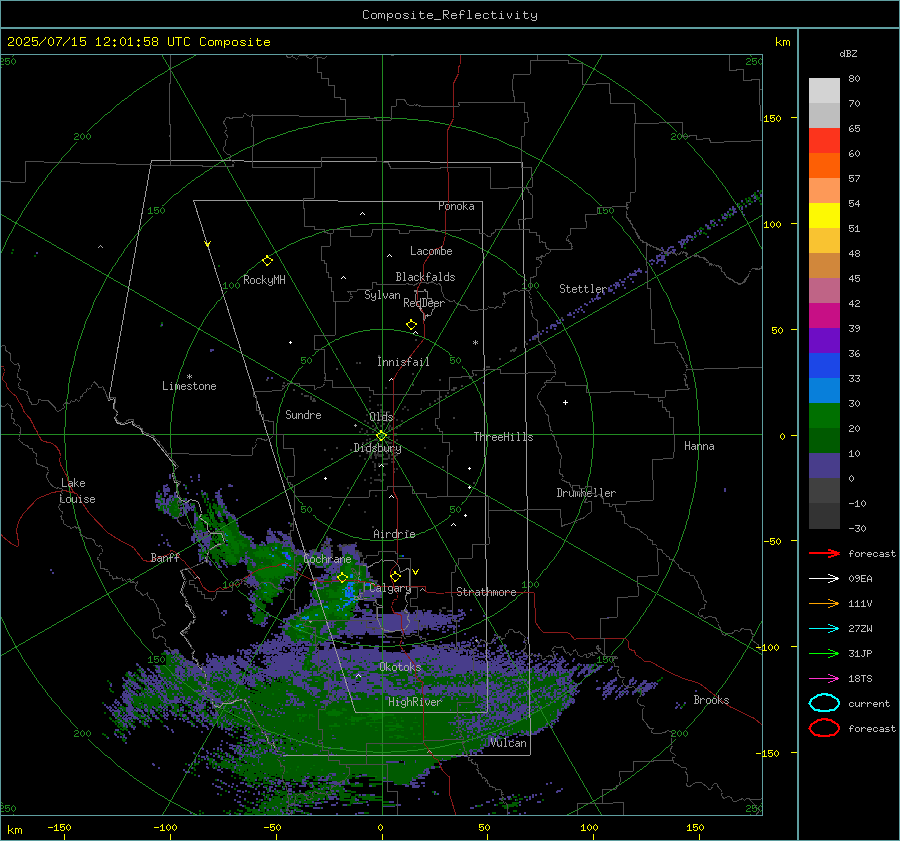This screenshot has width=900, height=841.
Task: Pick the 39 dBZ purple swatch
Action: (x=824, y=340)
